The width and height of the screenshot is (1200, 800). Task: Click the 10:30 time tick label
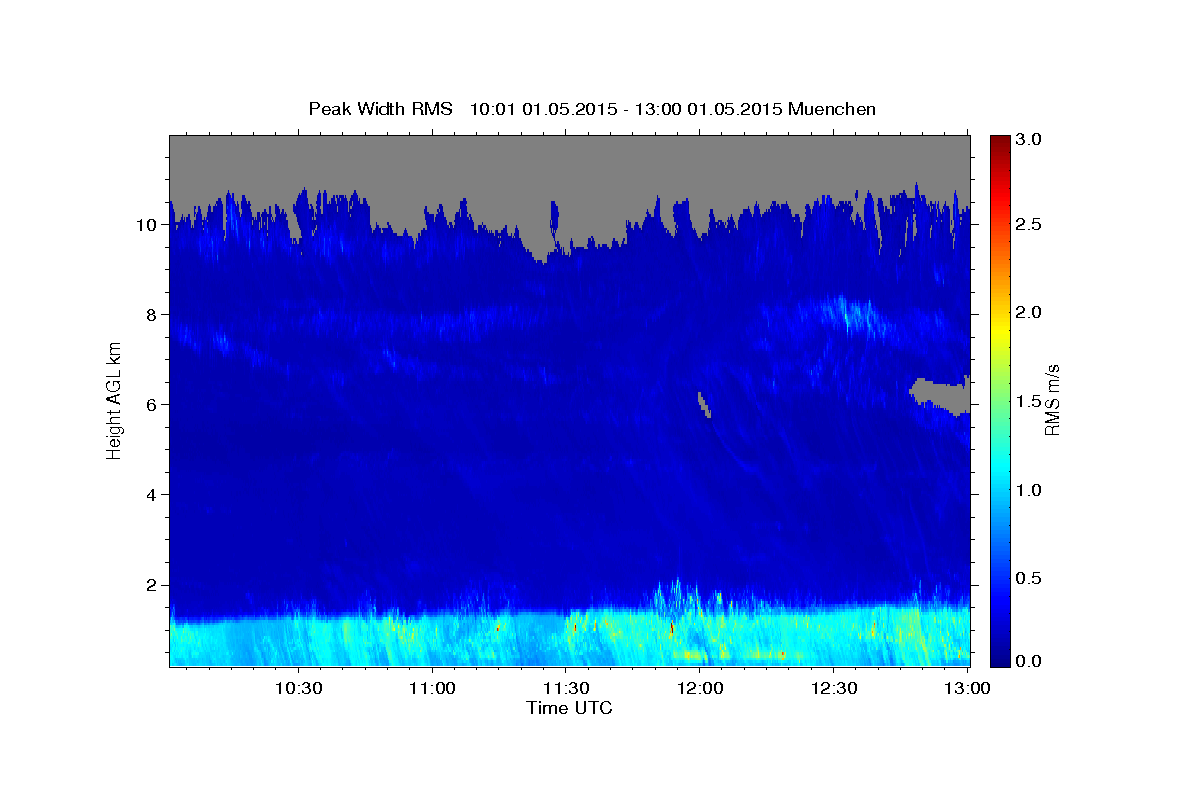pos(298,688)
